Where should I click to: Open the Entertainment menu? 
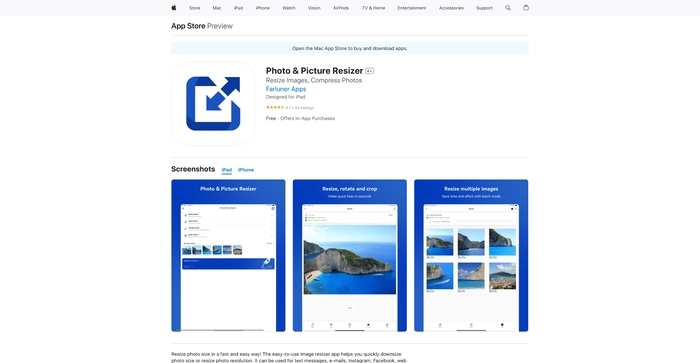click(x=412, y=8)
